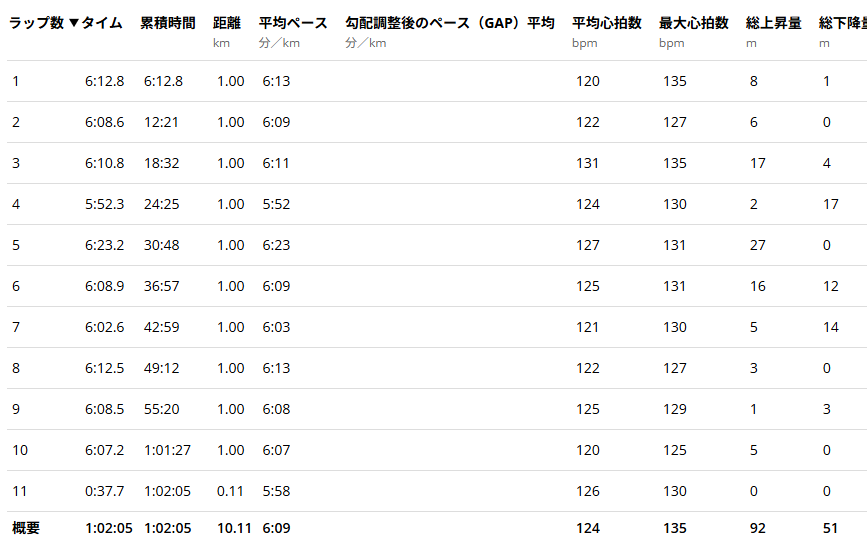This screenshot has height=544, width=867.
Task: Select total ascent 92 in summary row
Action: point(756,528)
